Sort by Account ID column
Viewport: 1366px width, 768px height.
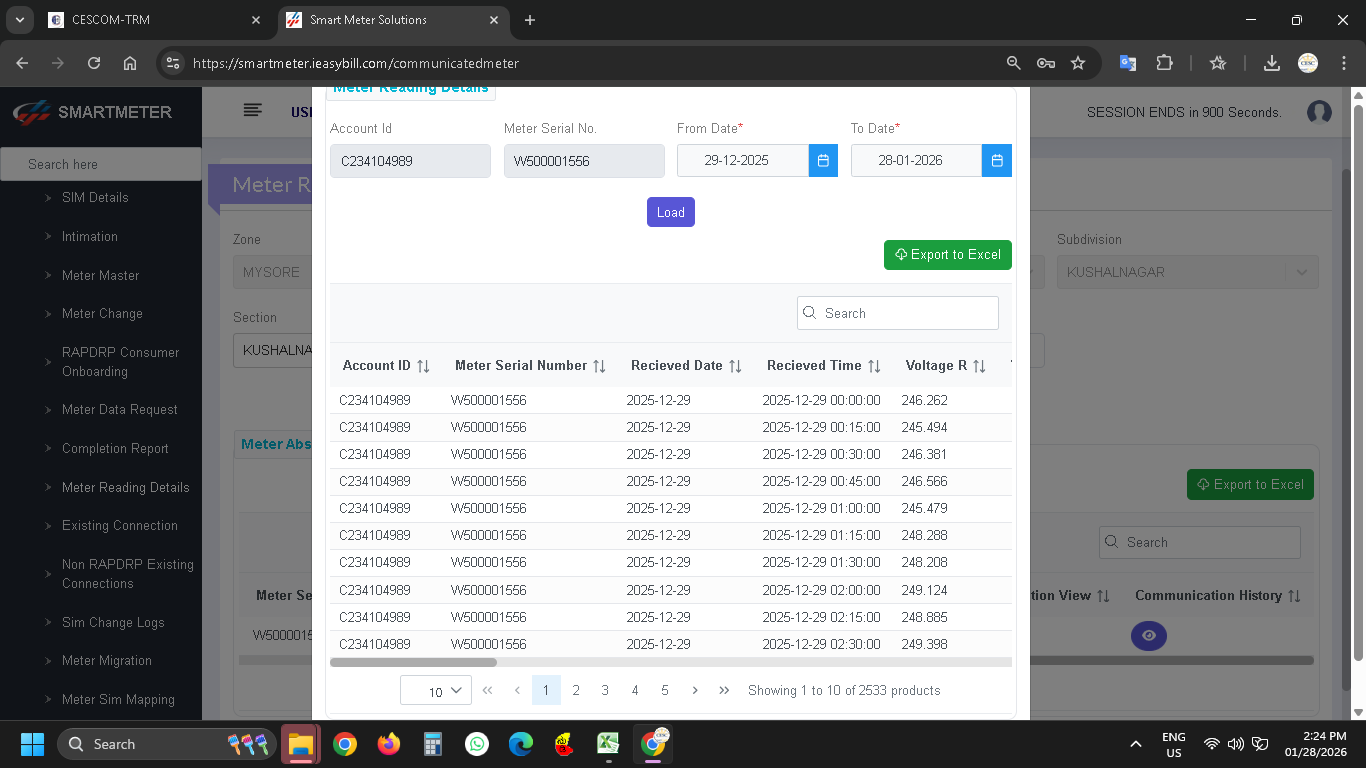[423, 367]
